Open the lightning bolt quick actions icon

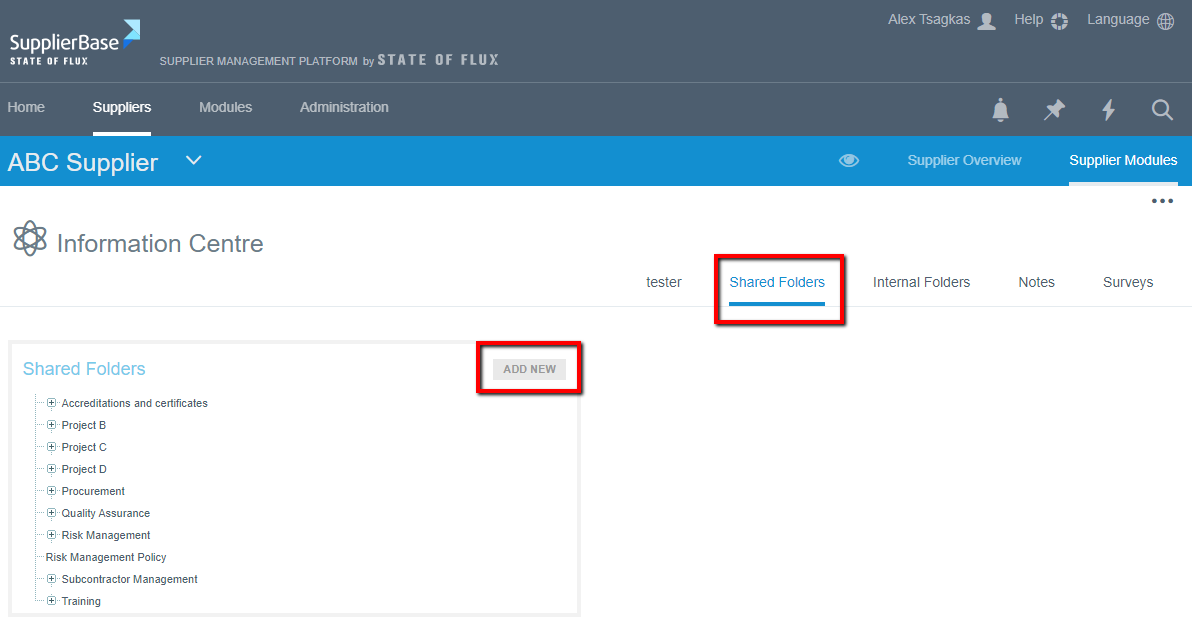(1108, 110)
